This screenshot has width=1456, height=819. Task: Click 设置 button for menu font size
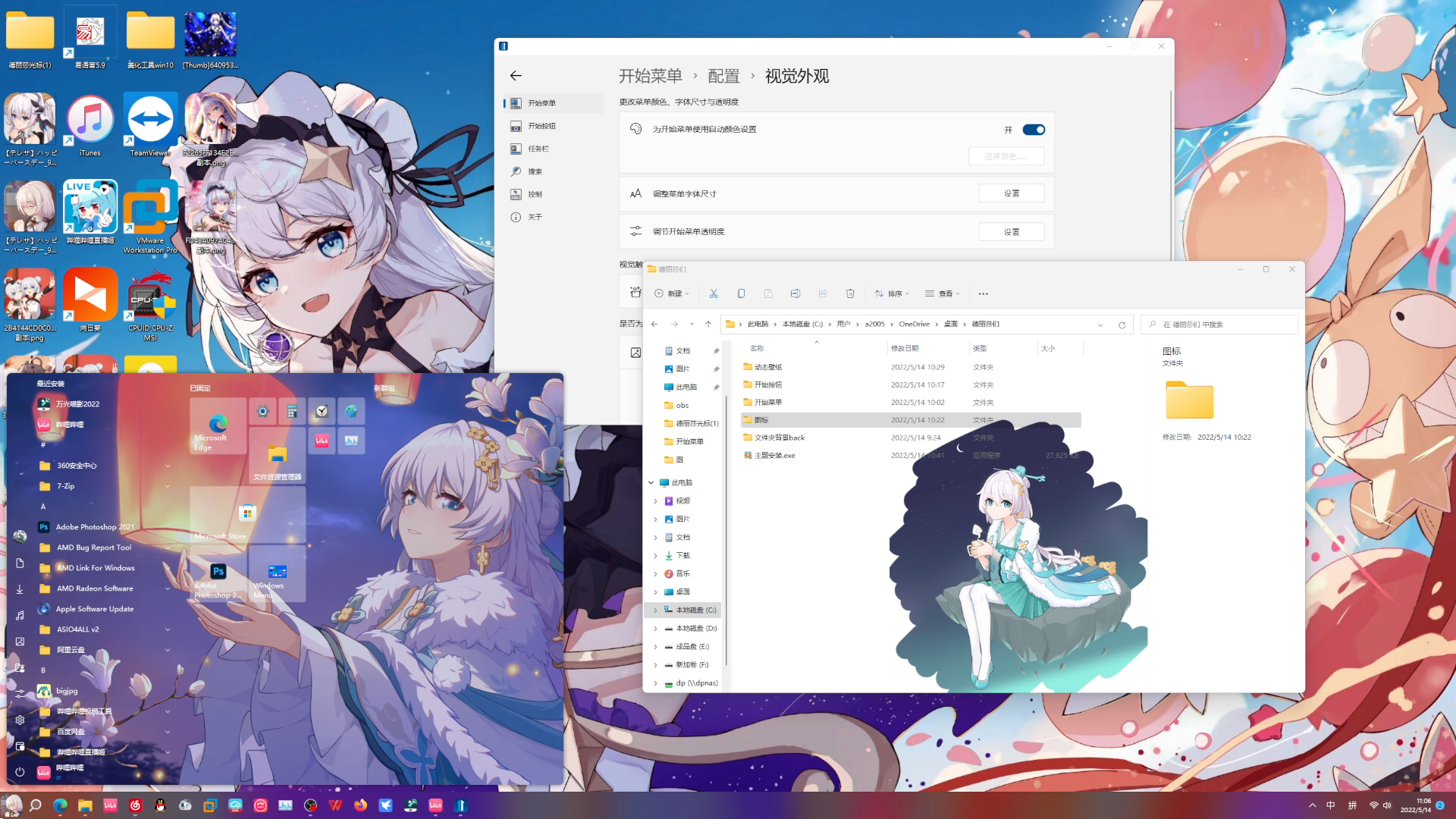pyautogui.click(x=1011, y=193)
